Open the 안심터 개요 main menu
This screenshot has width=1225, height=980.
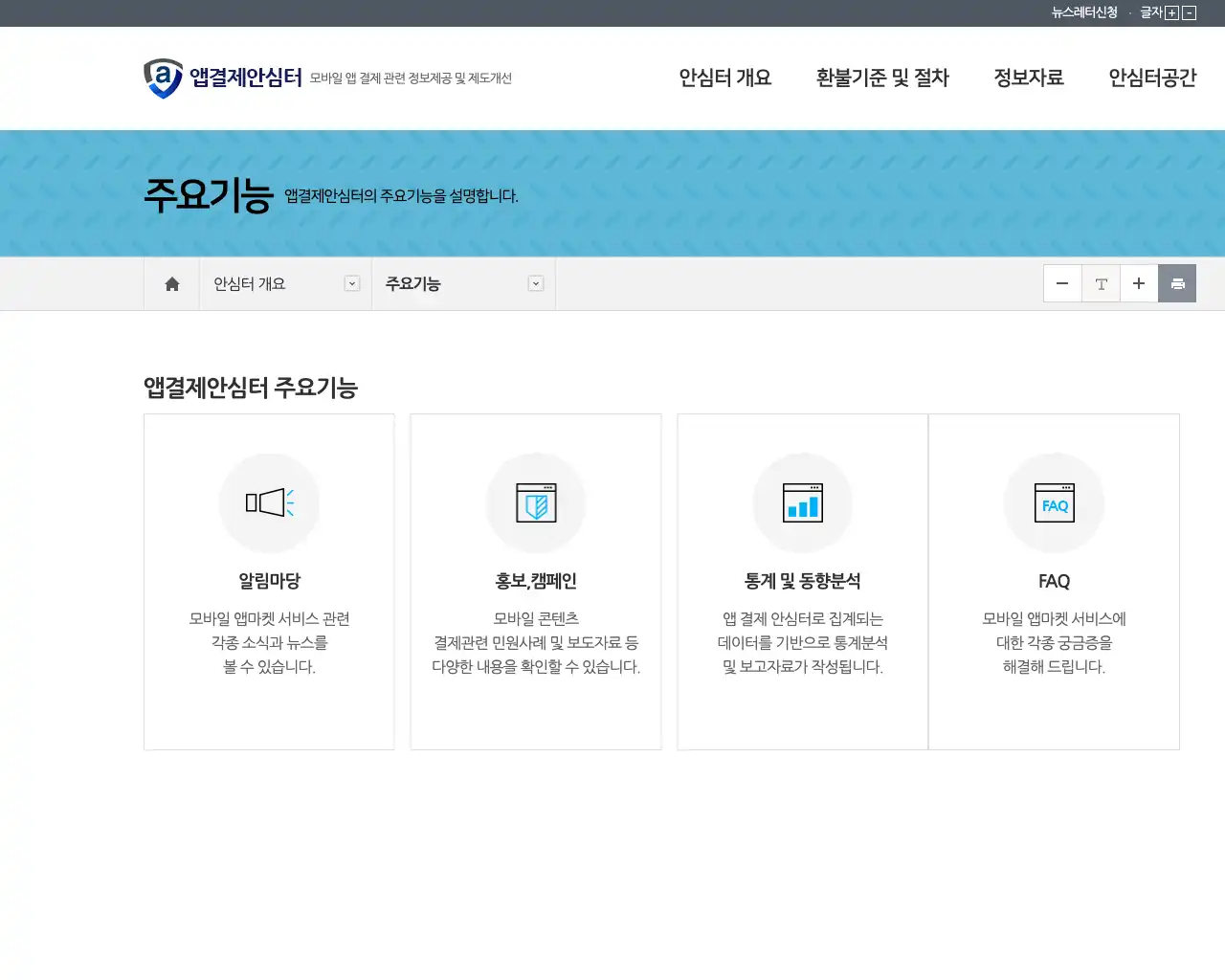coord(725,78)
